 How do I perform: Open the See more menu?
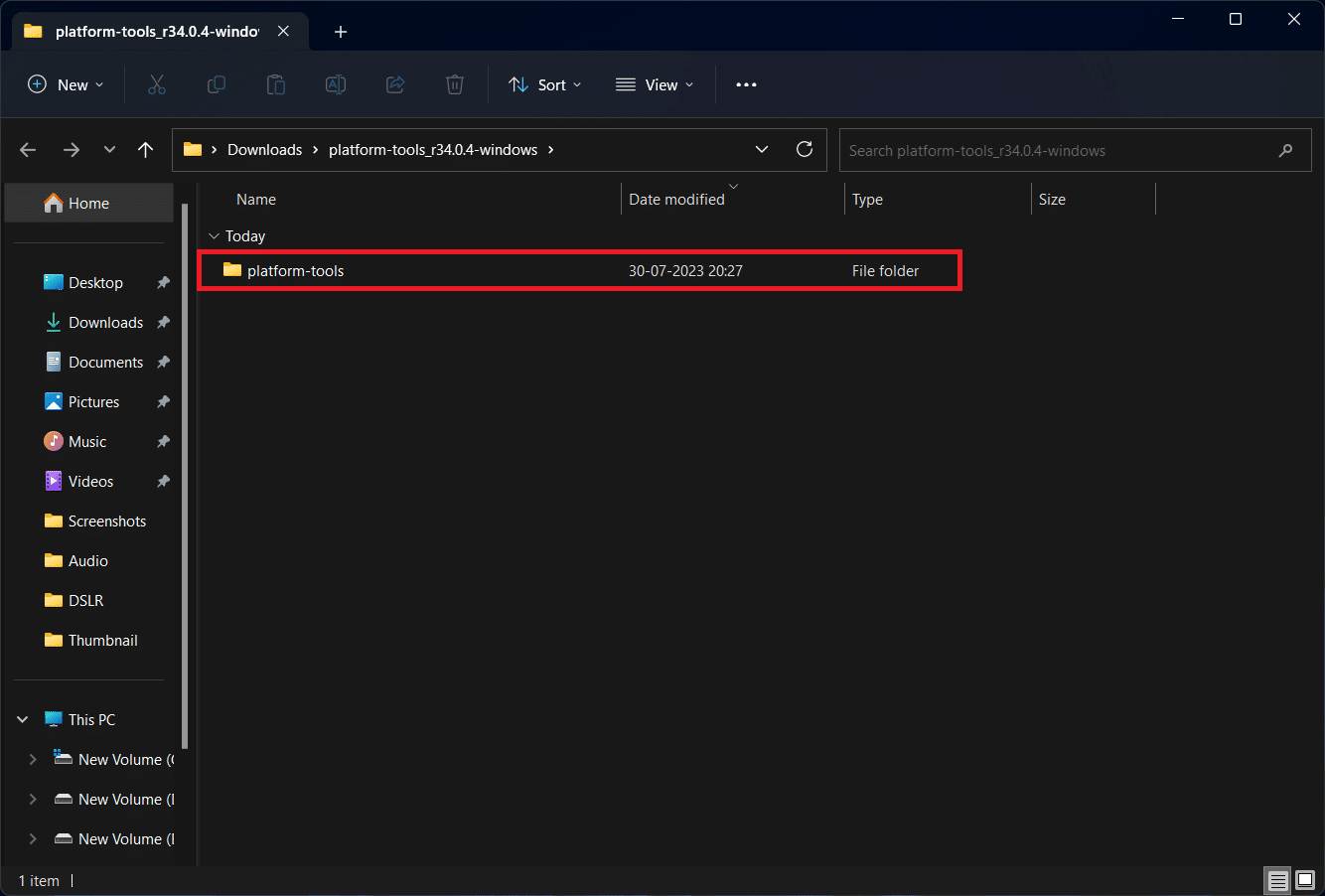[x=746, y=84]
